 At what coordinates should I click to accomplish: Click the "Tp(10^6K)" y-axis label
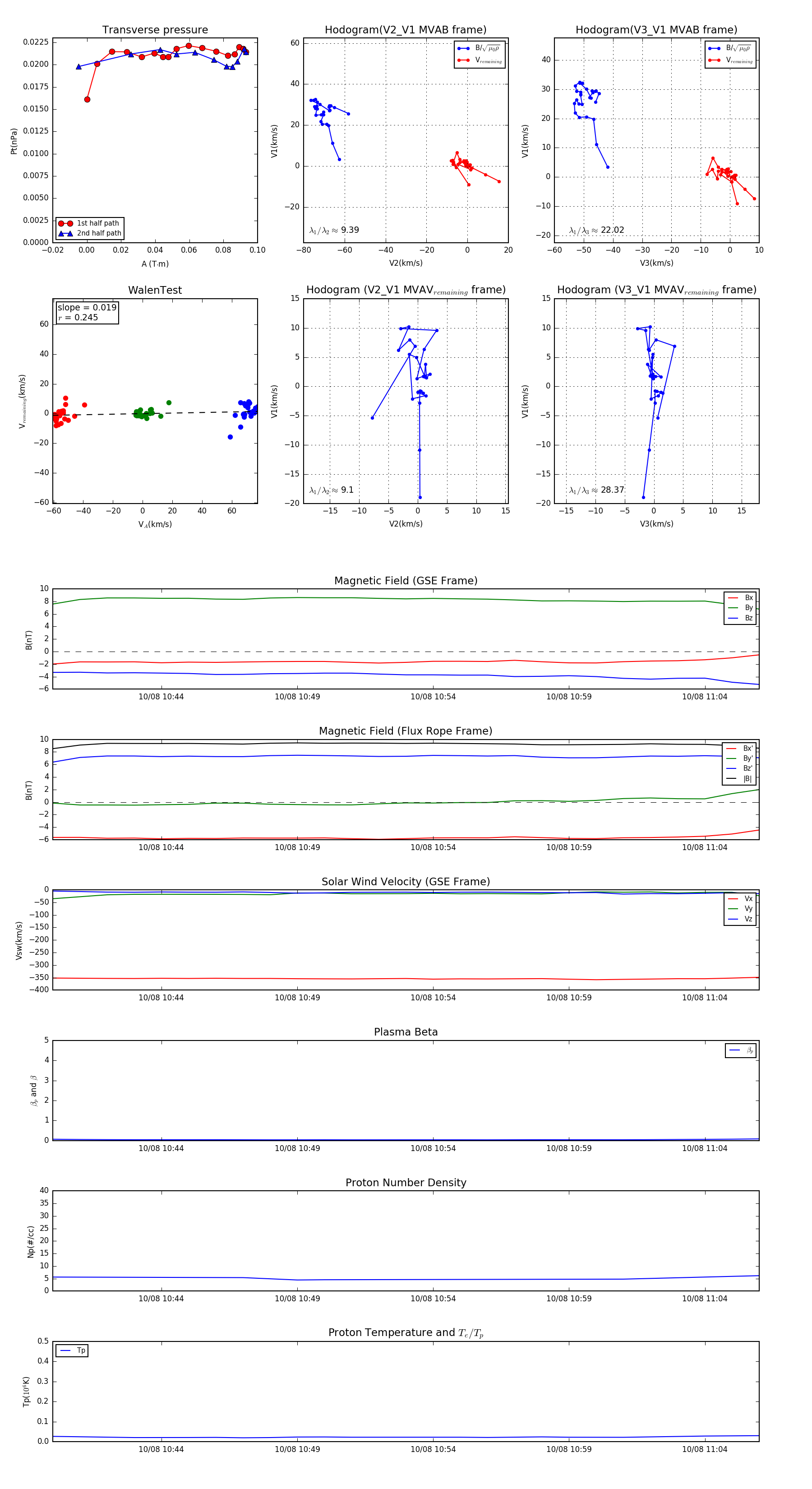tap(26, 1392)
